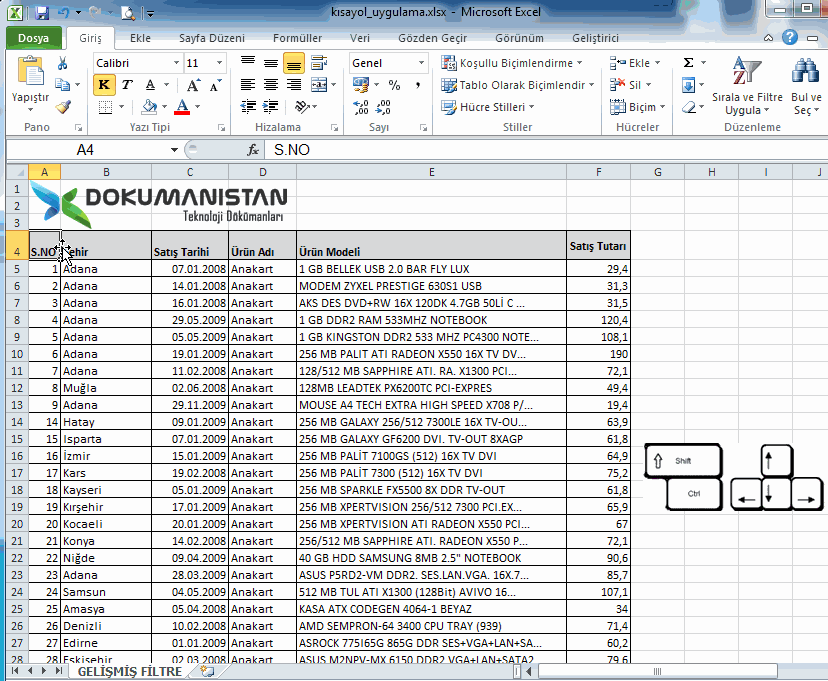Toggle wrap text icon
828x681 pixels.
[318, 63]
